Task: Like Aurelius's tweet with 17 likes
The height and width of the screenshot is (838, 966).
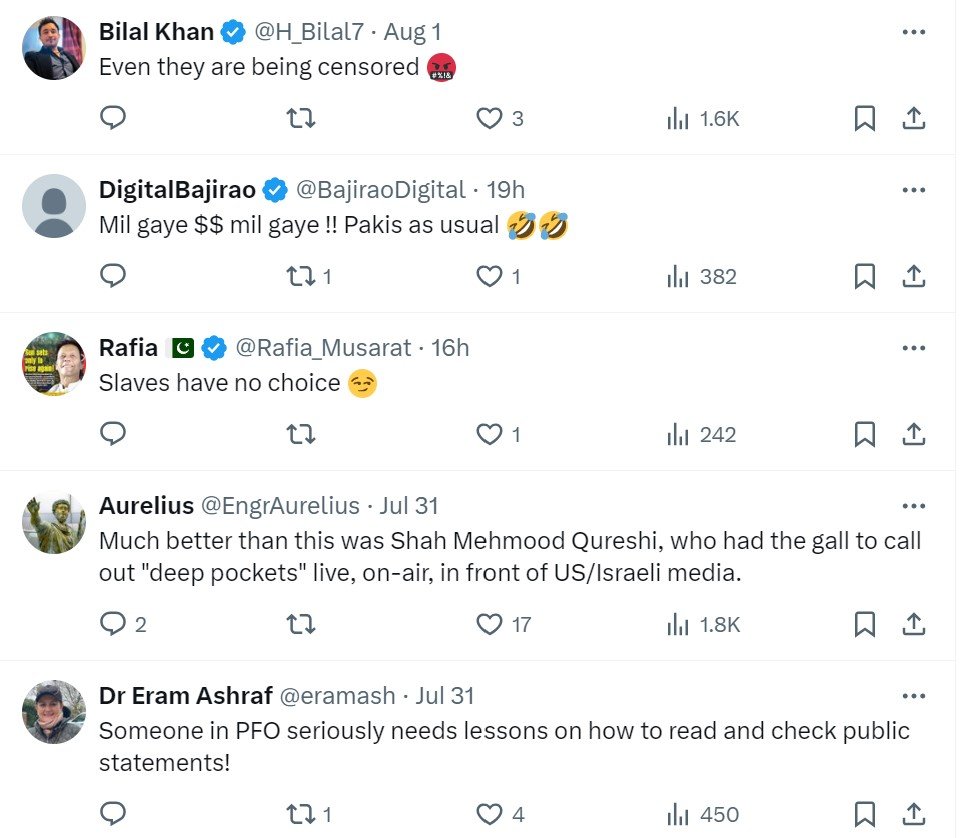Action: (x=489, y=624)
